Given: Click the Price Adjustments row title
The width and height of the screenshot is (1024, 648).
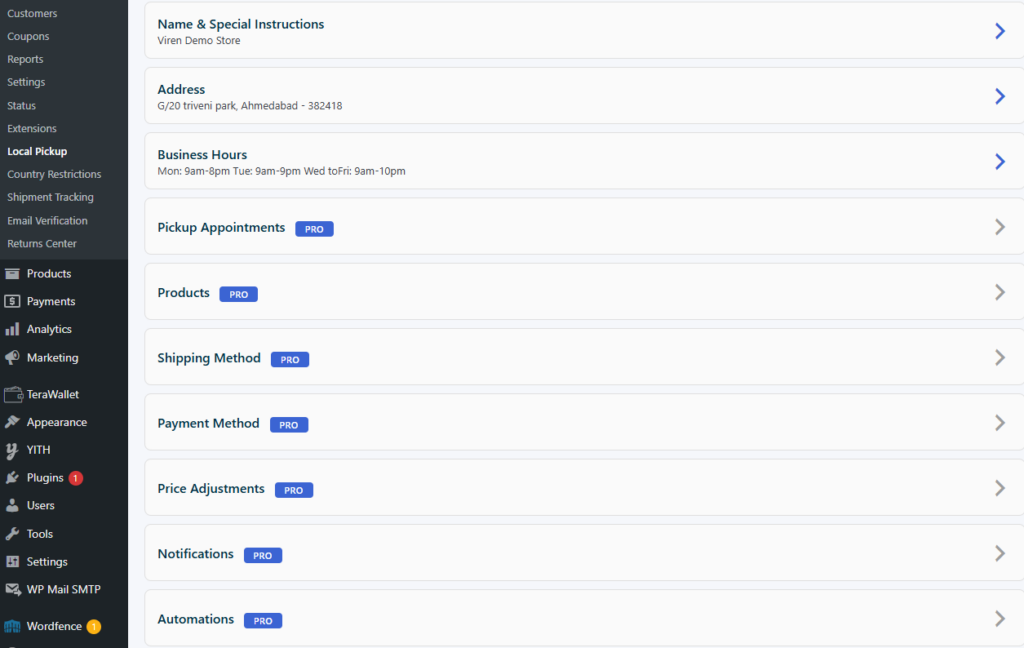Looking at the screenshot, I should click(x=211, y=489).
